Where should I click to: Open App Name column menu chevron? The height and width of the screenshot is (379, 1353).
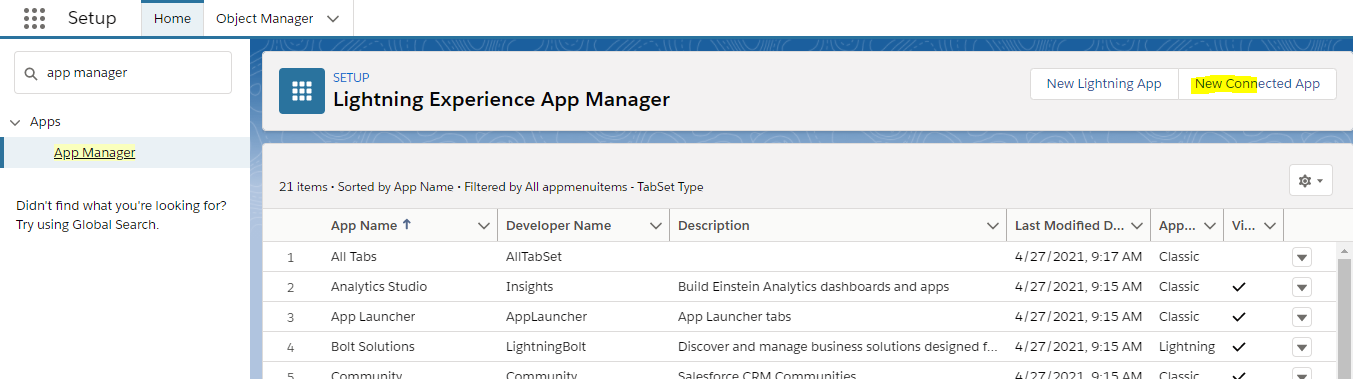coord(484,226)
